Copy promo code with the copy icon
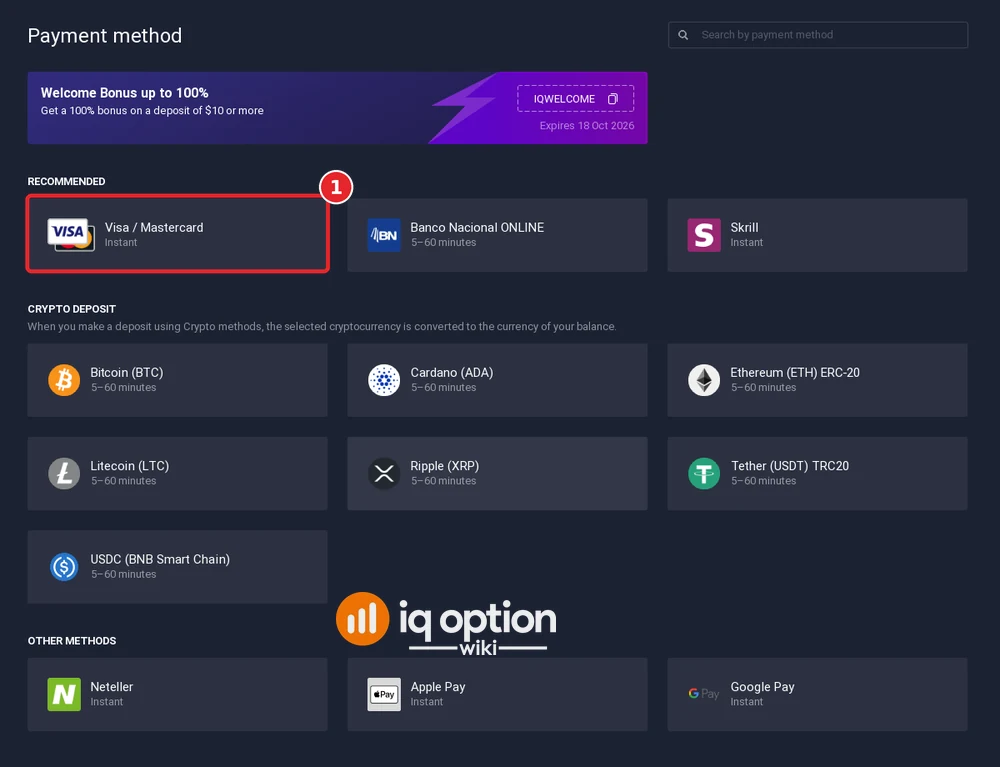 (x=613, y=99)
